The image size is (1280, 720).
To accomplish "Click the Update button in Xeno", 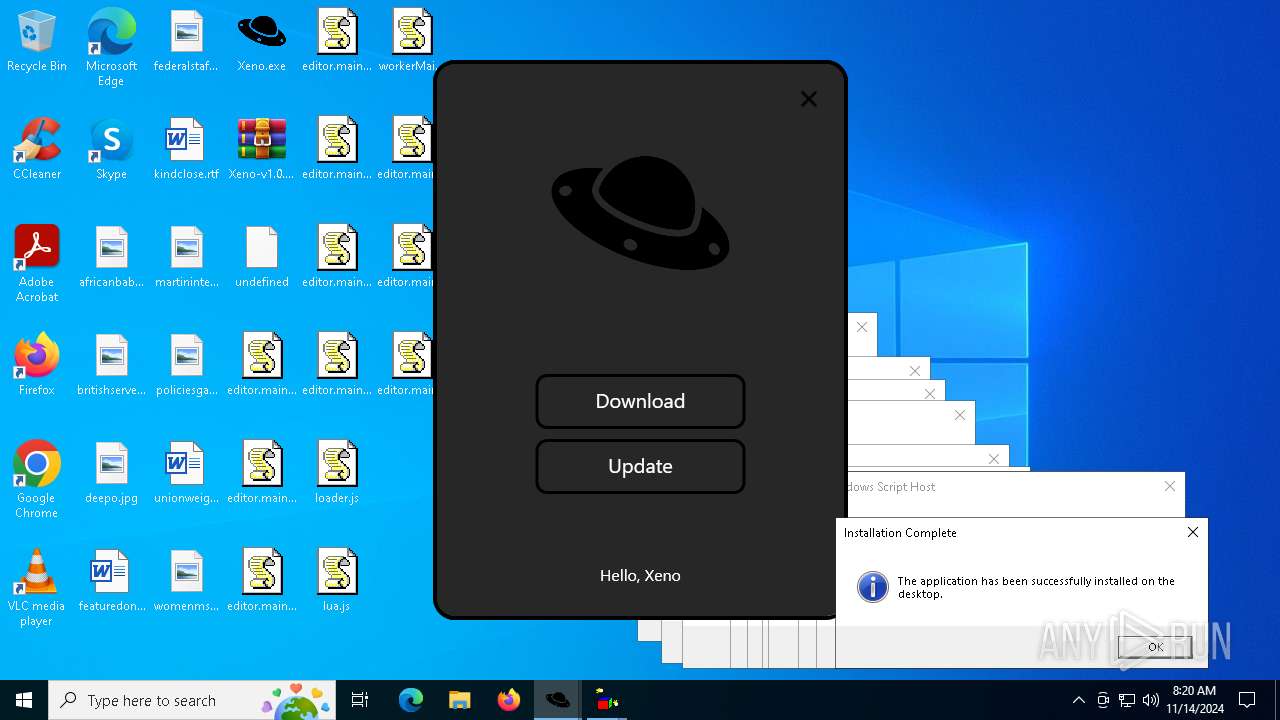I will point(640,466).
